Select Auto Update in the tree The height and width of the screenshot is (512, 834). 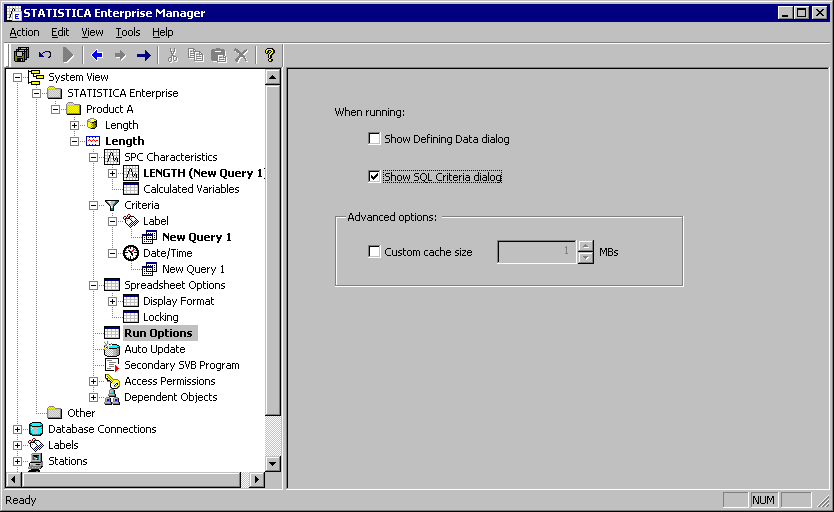[154, 349]
